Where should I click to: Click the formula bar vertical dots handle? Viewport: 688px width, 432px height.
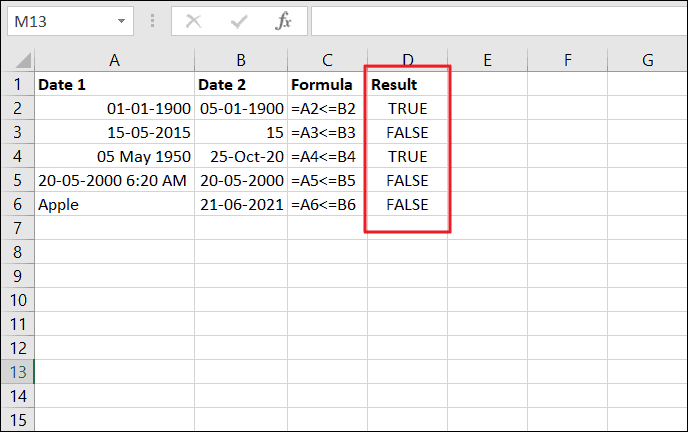(153, 20)
